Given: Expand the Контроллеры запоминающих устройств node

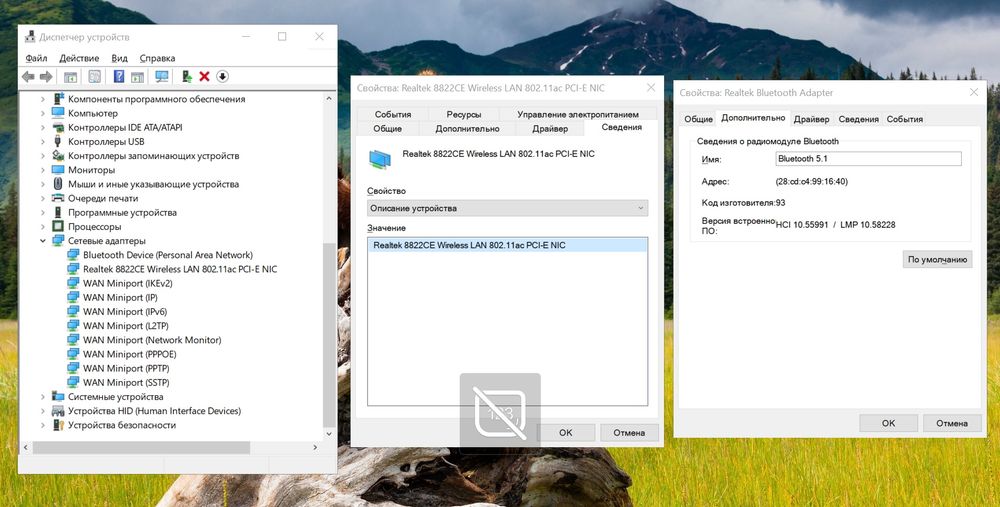Looking at the screenshot, I should (43, 156).
